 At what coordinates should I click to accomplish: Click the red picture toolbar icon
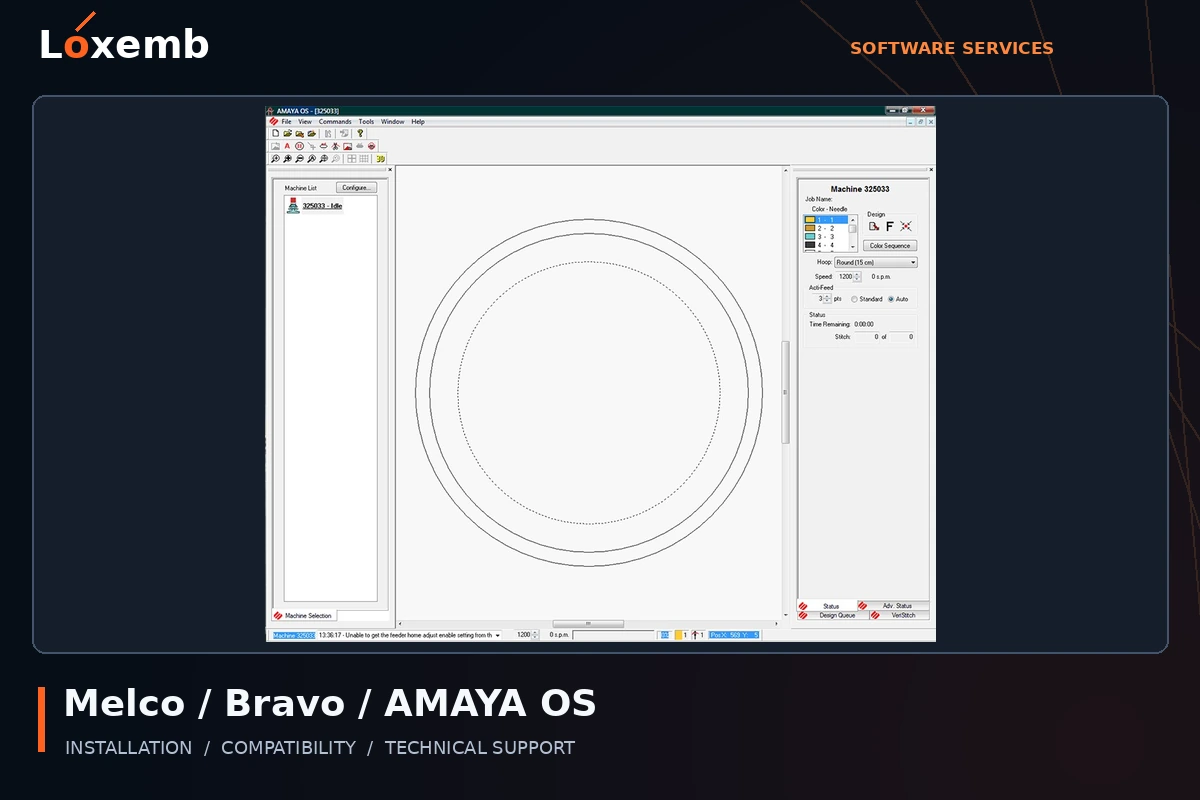tap(347, 146)
